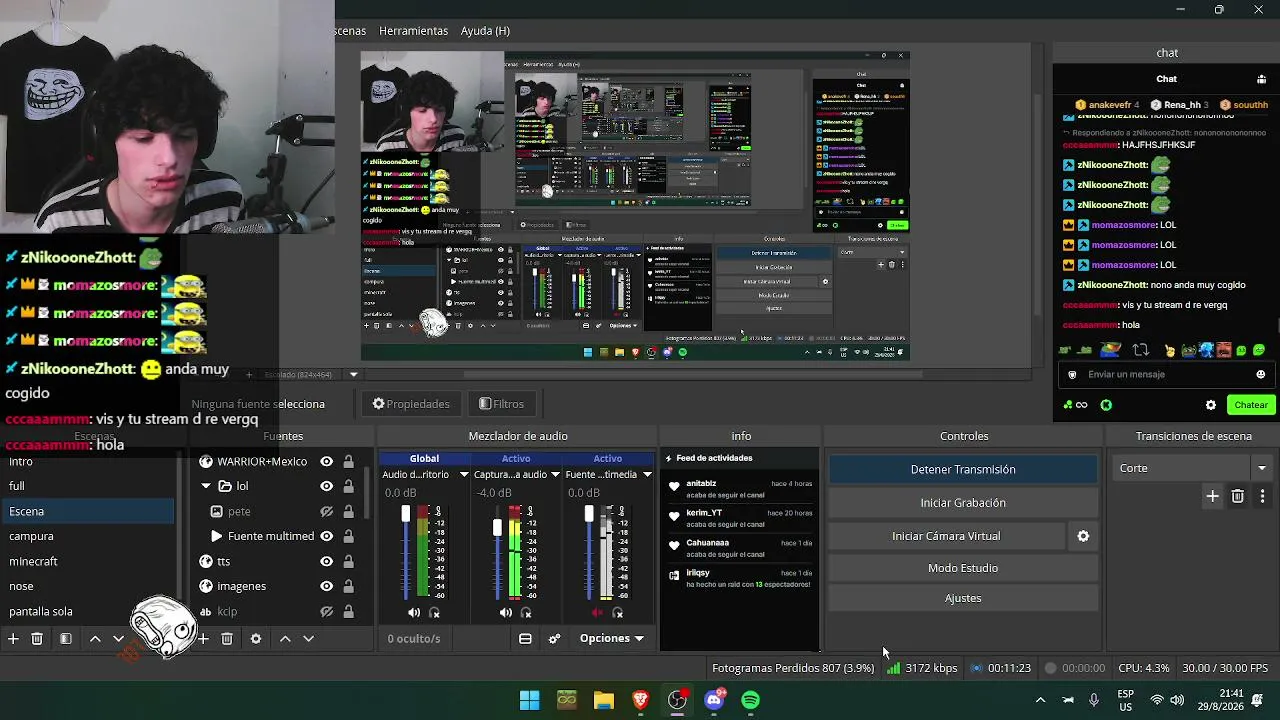Open virtual camera settings gear
Image resolution: width=1280 pixels, height=720 pixels.
pyautogui.click(x=1083, y=536)
